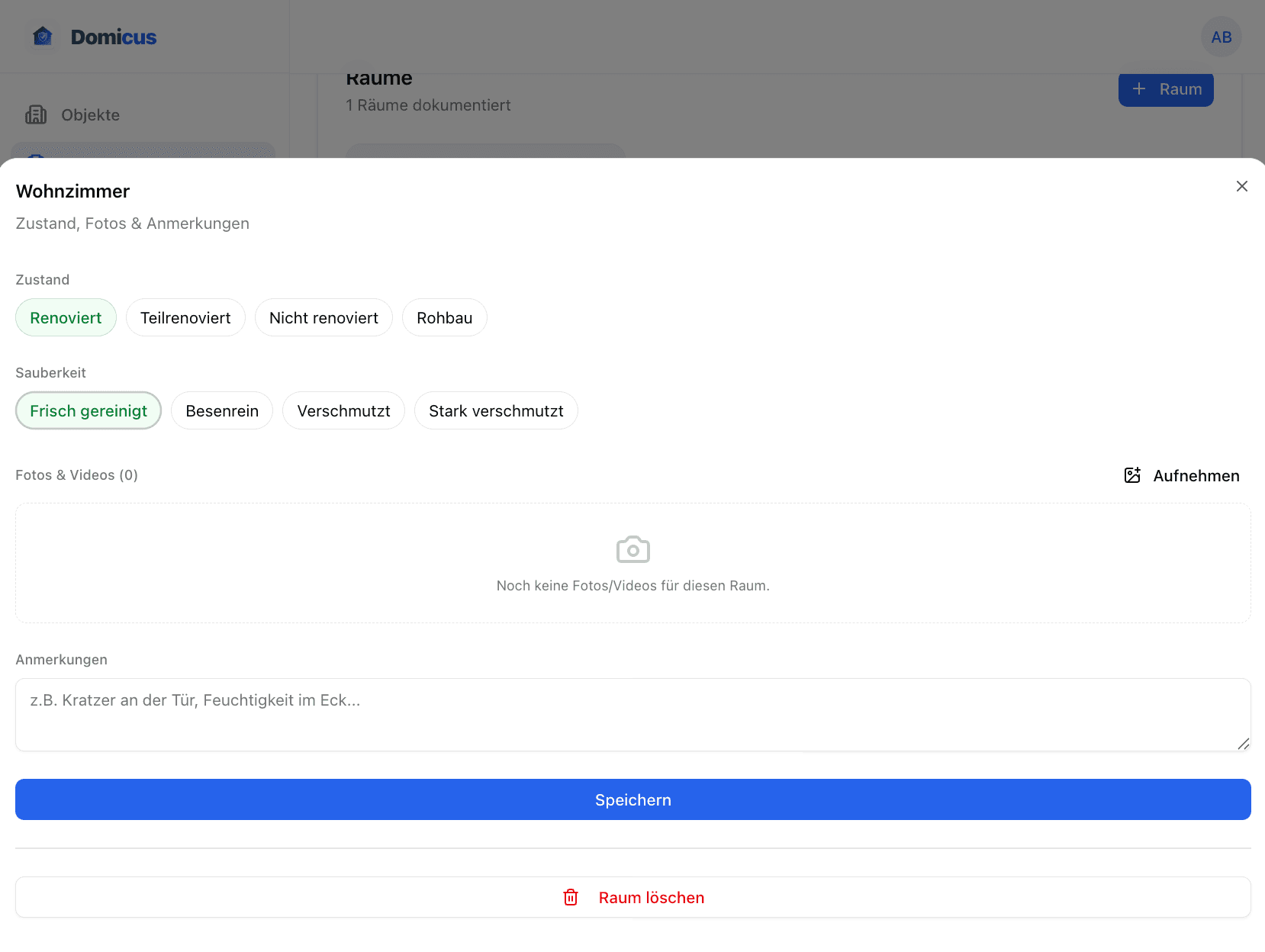The image size is (1265, 952).
Task: Click the camera icon in photo area
Action: pos(632,549)
